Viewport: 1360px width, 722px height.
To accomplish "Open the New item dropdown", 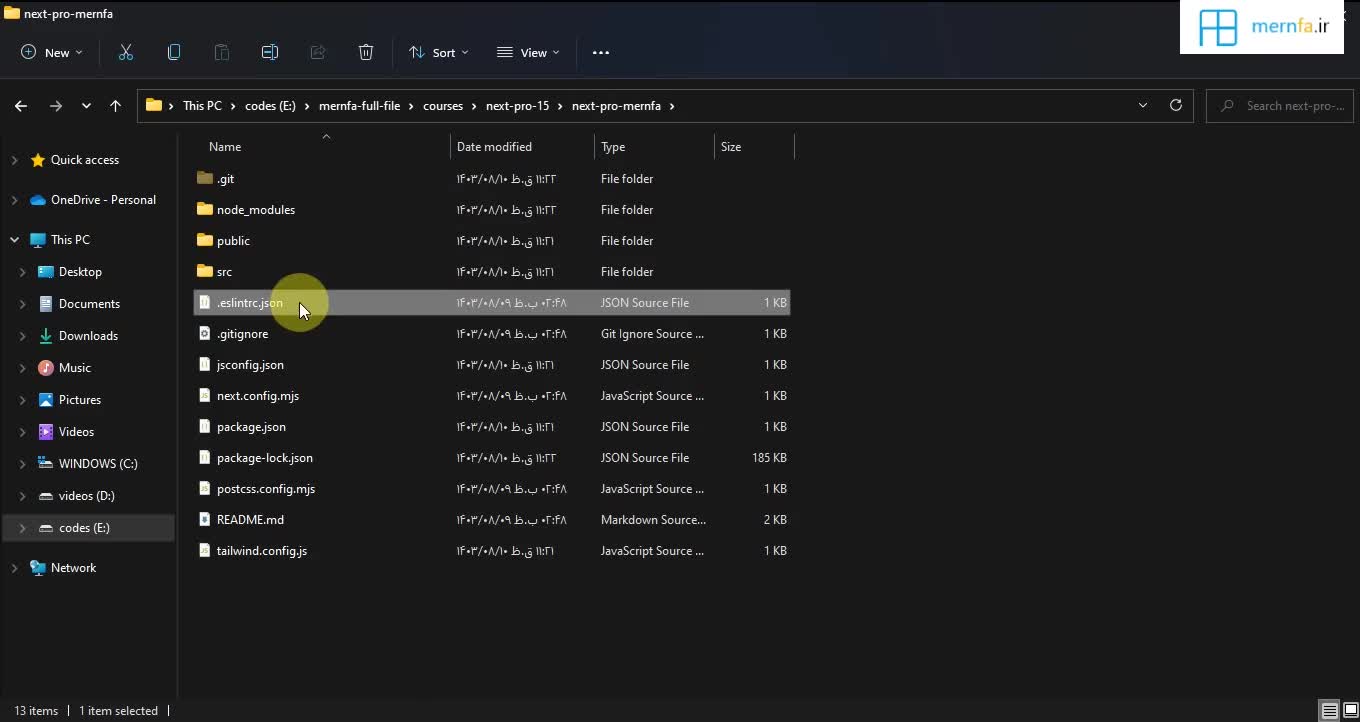I will click(52, 53).
